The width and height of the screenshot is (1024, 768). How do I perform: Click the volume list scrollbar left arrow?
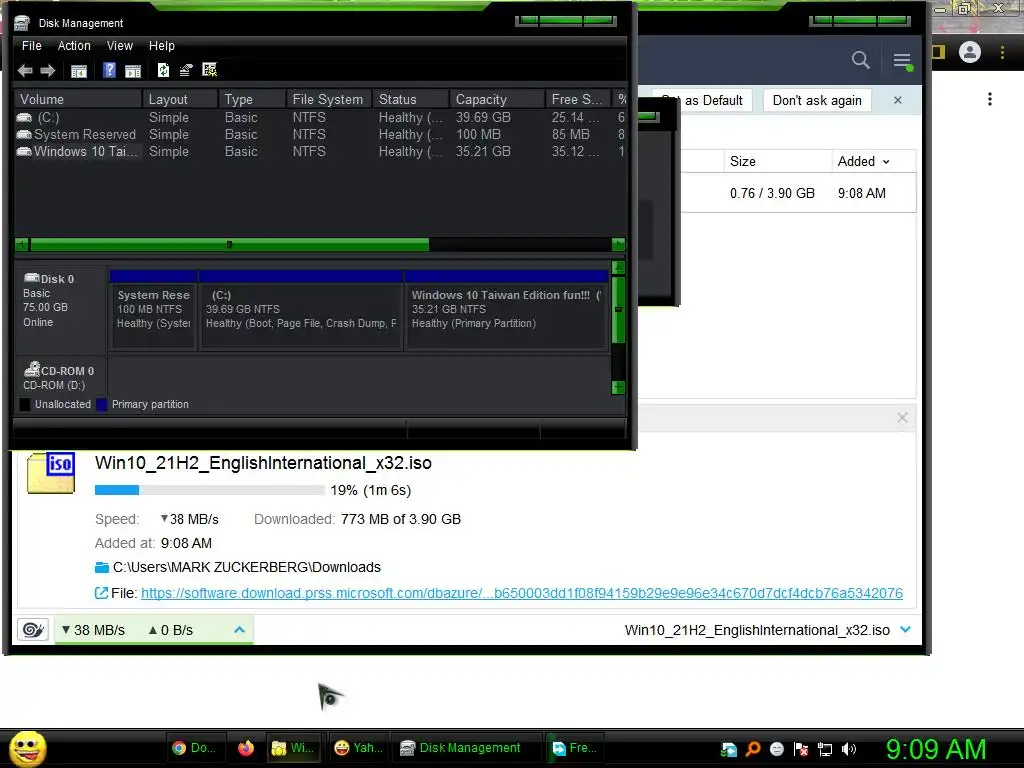pos(22,245)
